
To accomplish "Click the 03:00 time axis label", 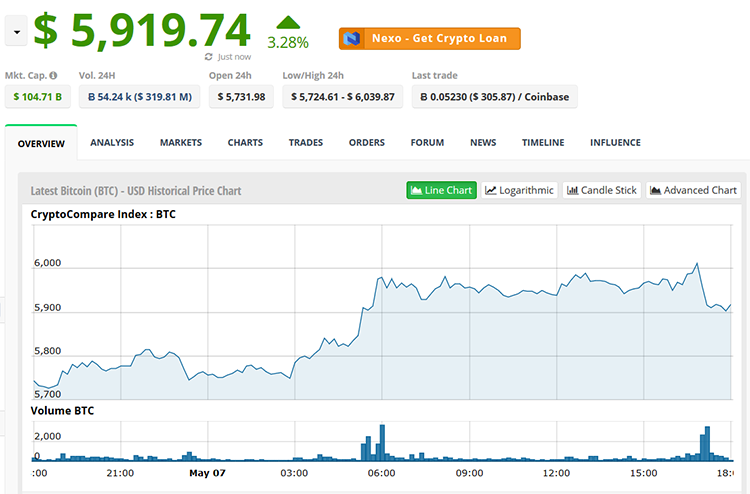I will (294, 473).
